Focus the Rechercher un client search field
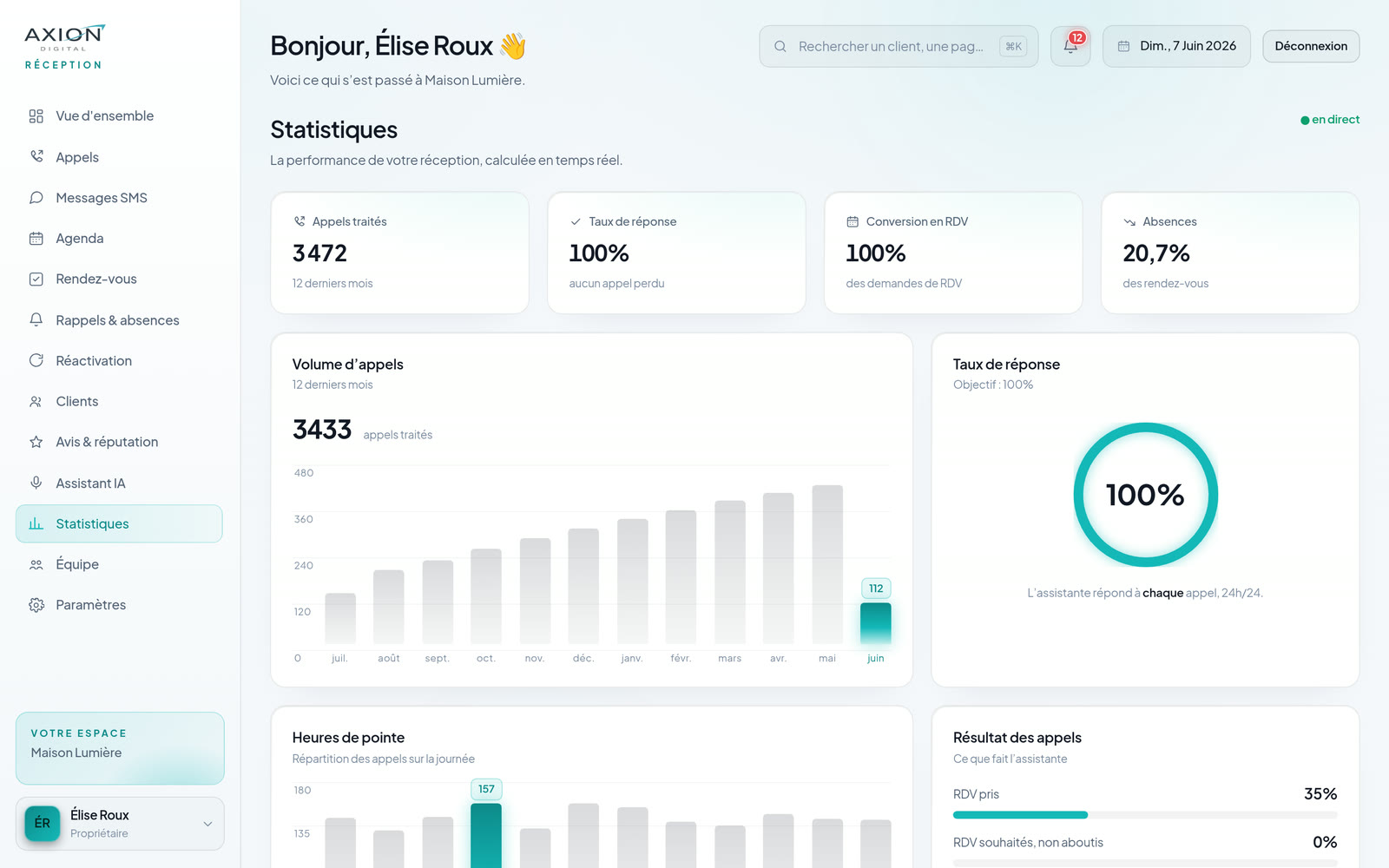The height and width of the screenshot is (868, 1389). click(x=899, y=46)
